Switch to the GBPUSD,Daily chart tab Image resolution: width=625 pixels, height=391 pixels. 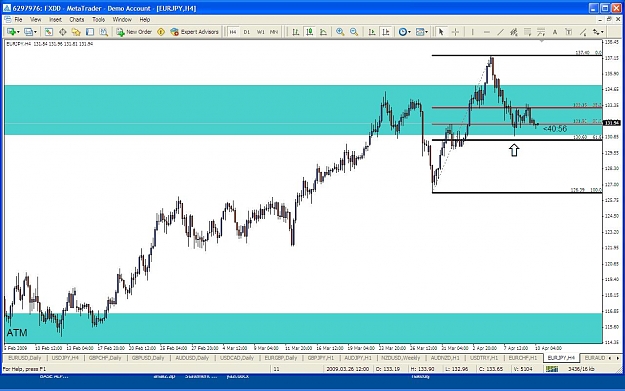[x=148, y=358]
